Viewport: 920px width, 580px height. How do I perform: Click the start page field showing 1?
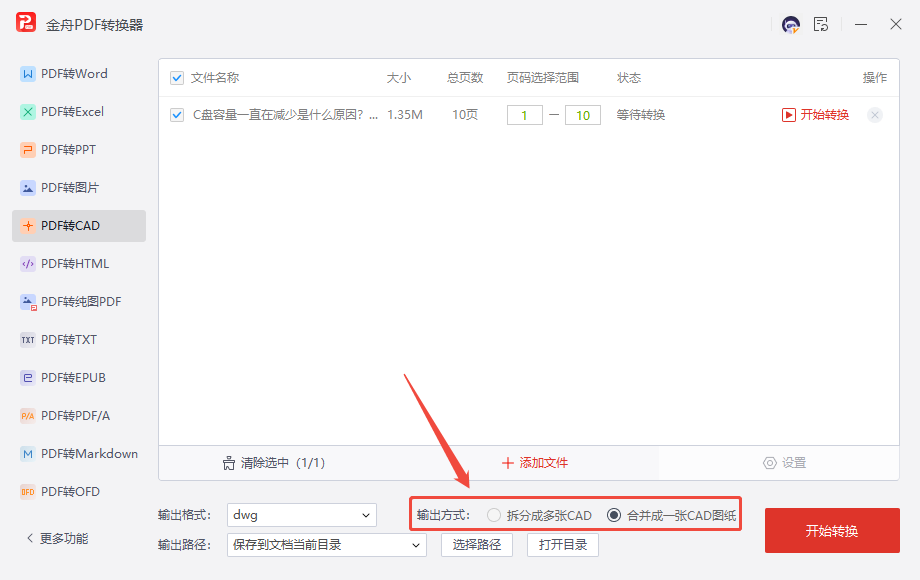(525, 116)
